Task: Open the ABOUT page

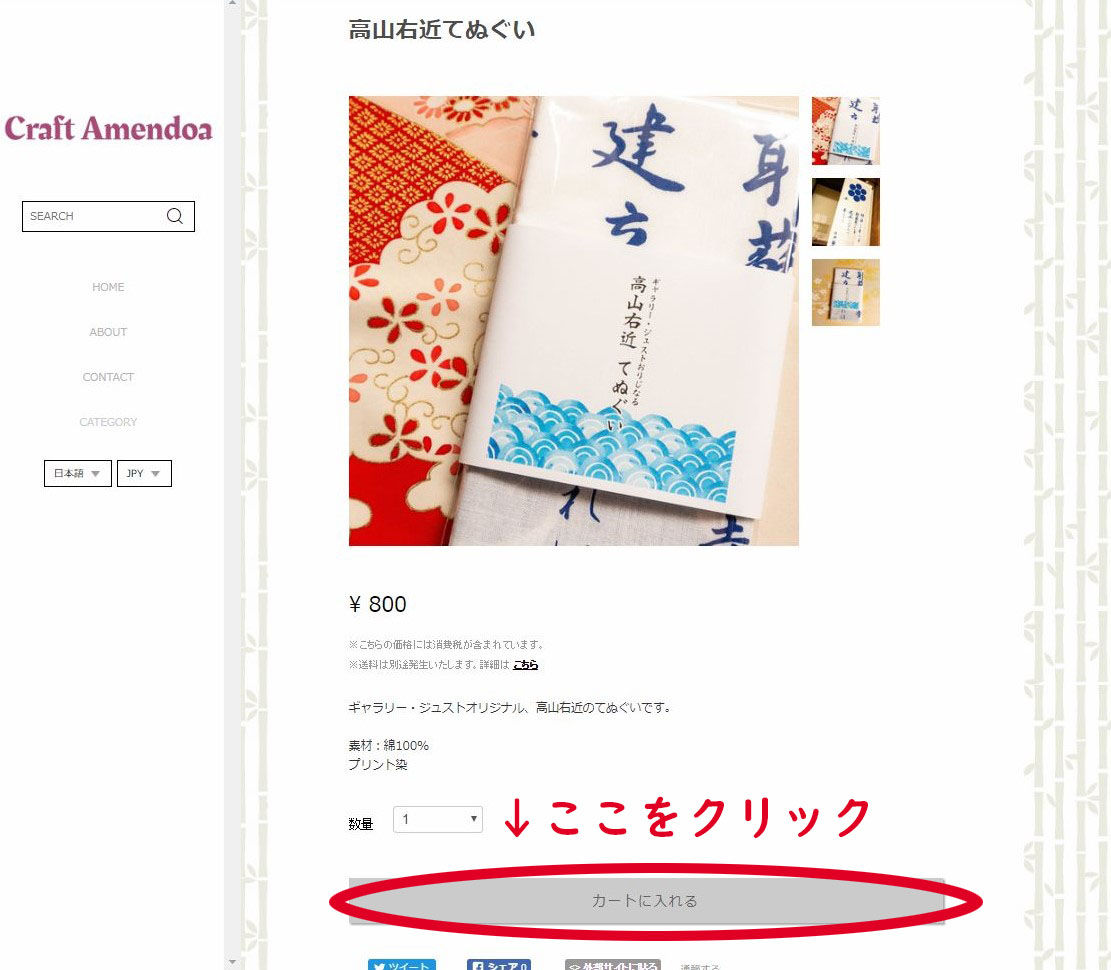Action: pos(108,332)
